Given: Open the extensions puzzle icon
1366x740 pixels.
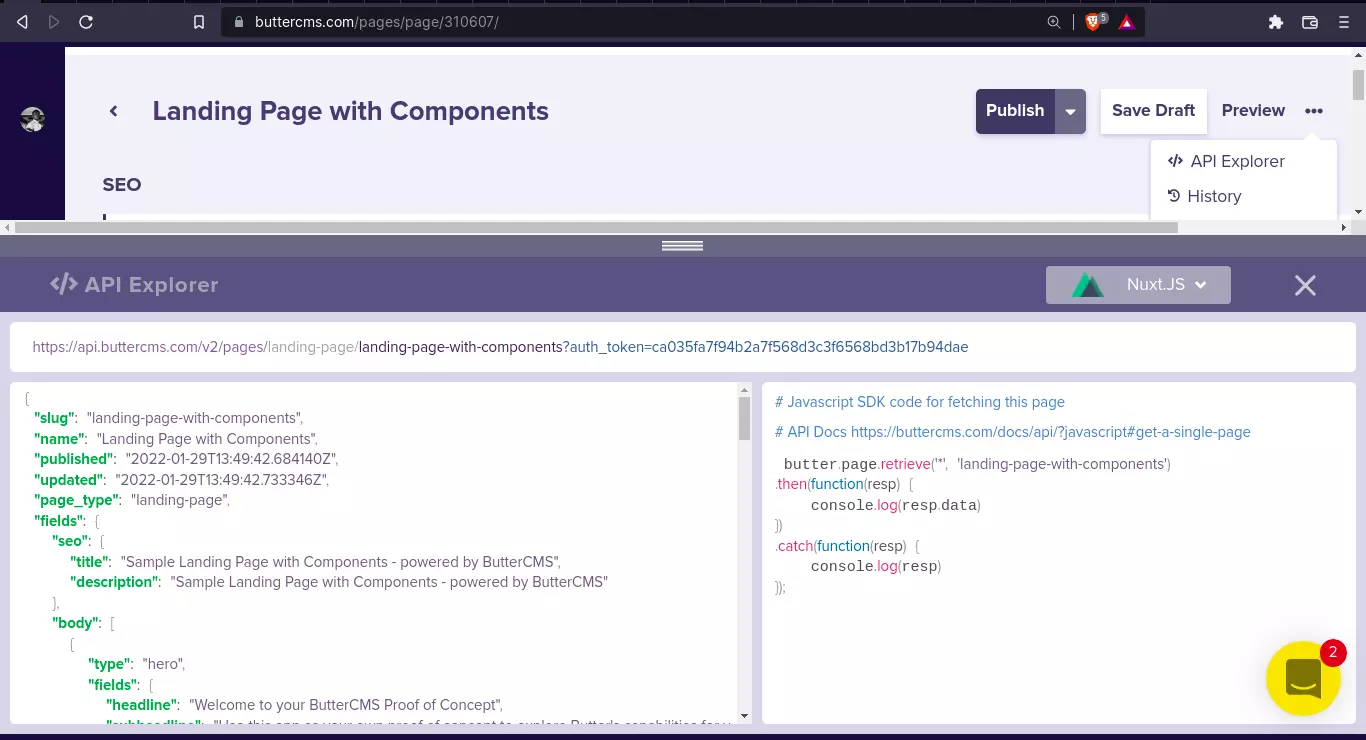Looking at the screenshot, I should tap(1275, 22).
